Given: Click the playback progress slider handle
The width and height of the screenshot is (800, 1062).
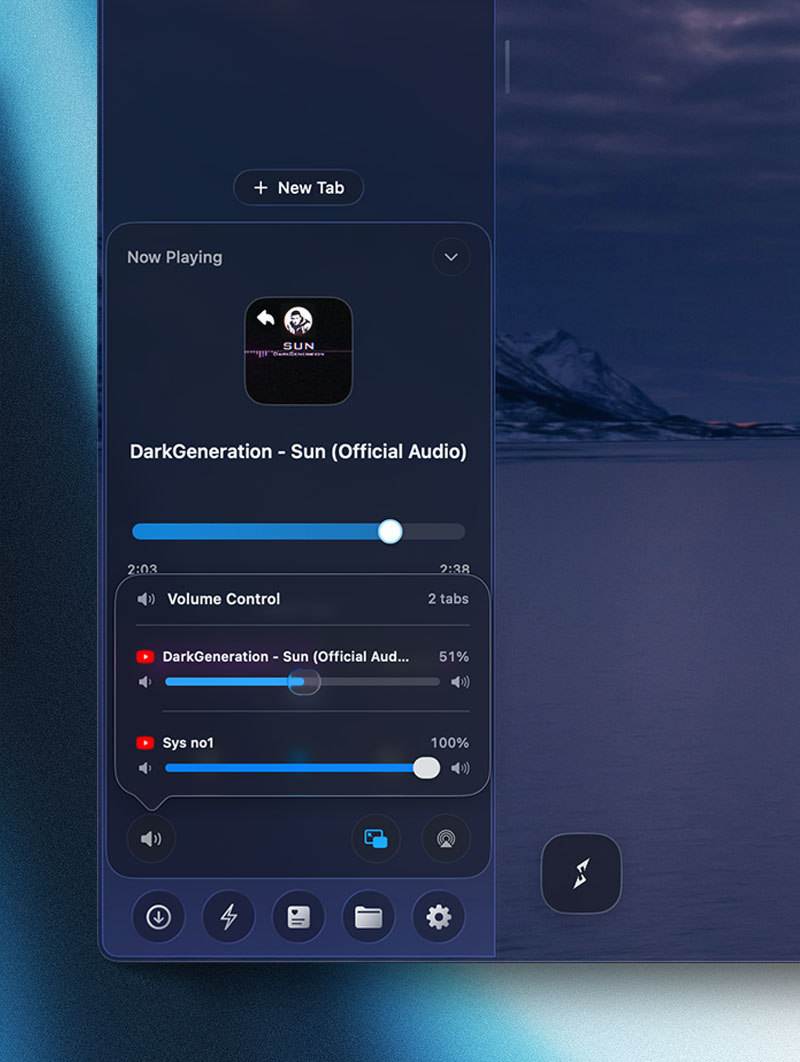Looking at the screenshot, I should click(x=390, y=531).
